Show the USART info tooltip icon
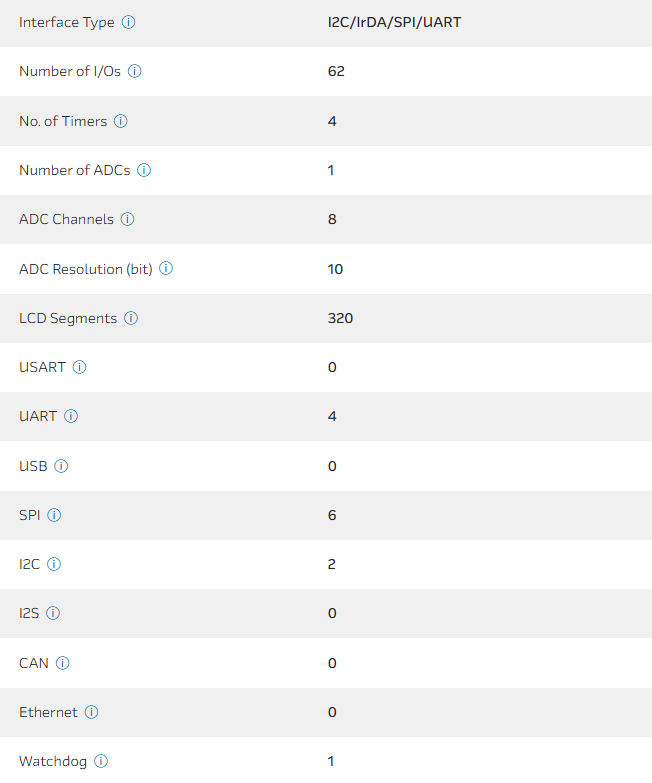This screenshot has width=652, height=783. click(79, 367)
